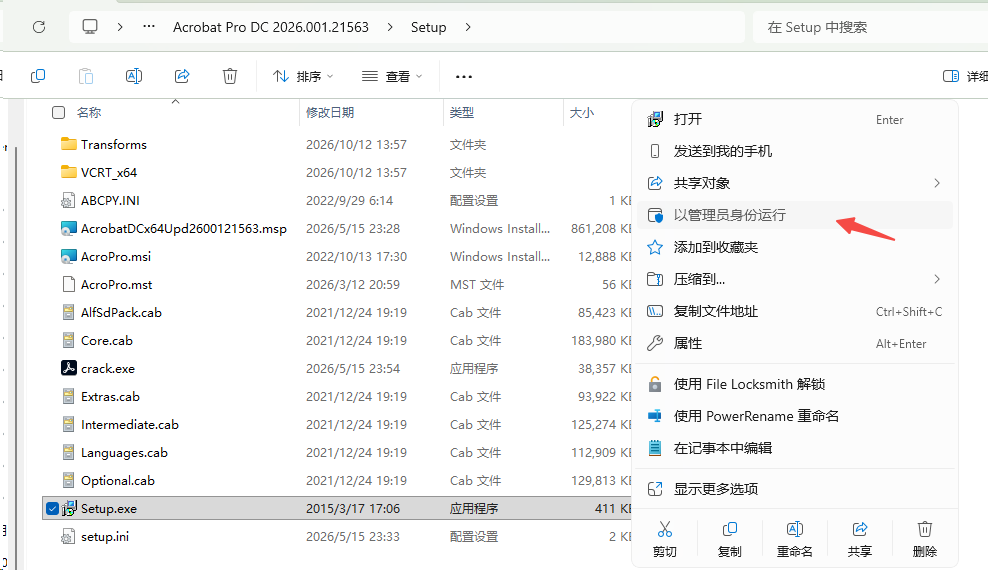Expand chevron after Acrobat Pro DC 2026.001.21563

click(x=390, y=27)
